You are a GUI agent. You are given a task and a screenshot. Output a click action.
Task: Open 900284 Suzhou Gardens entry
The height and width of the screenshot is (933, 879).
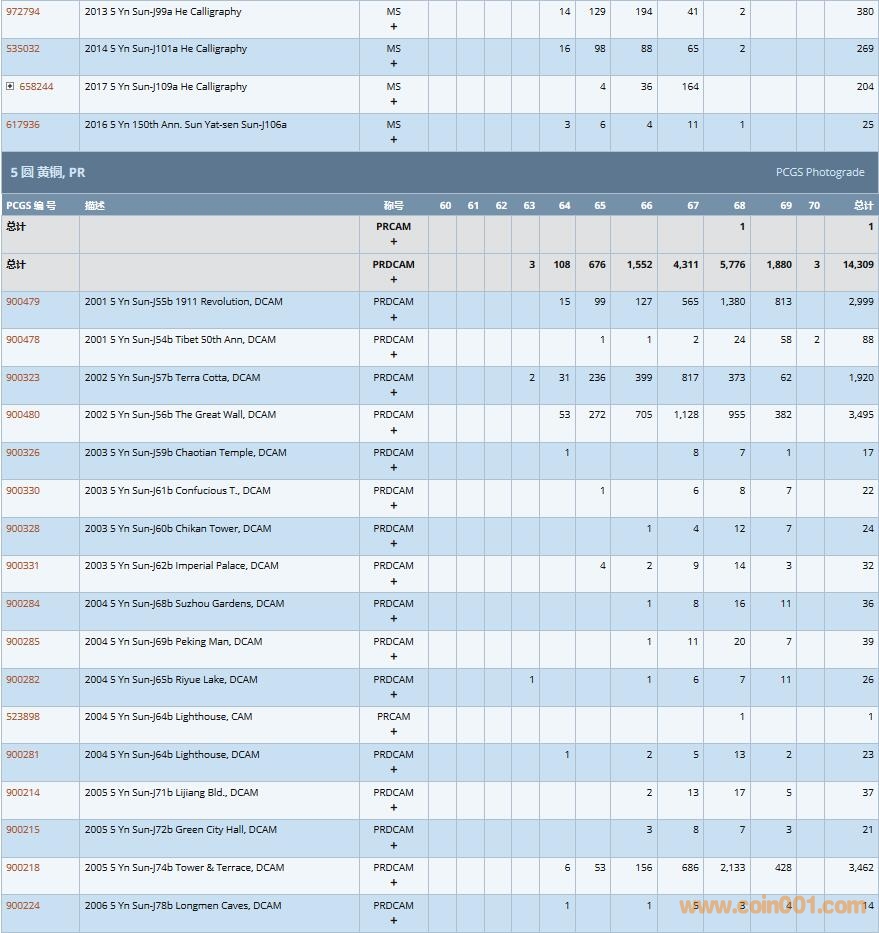(23, 604)
